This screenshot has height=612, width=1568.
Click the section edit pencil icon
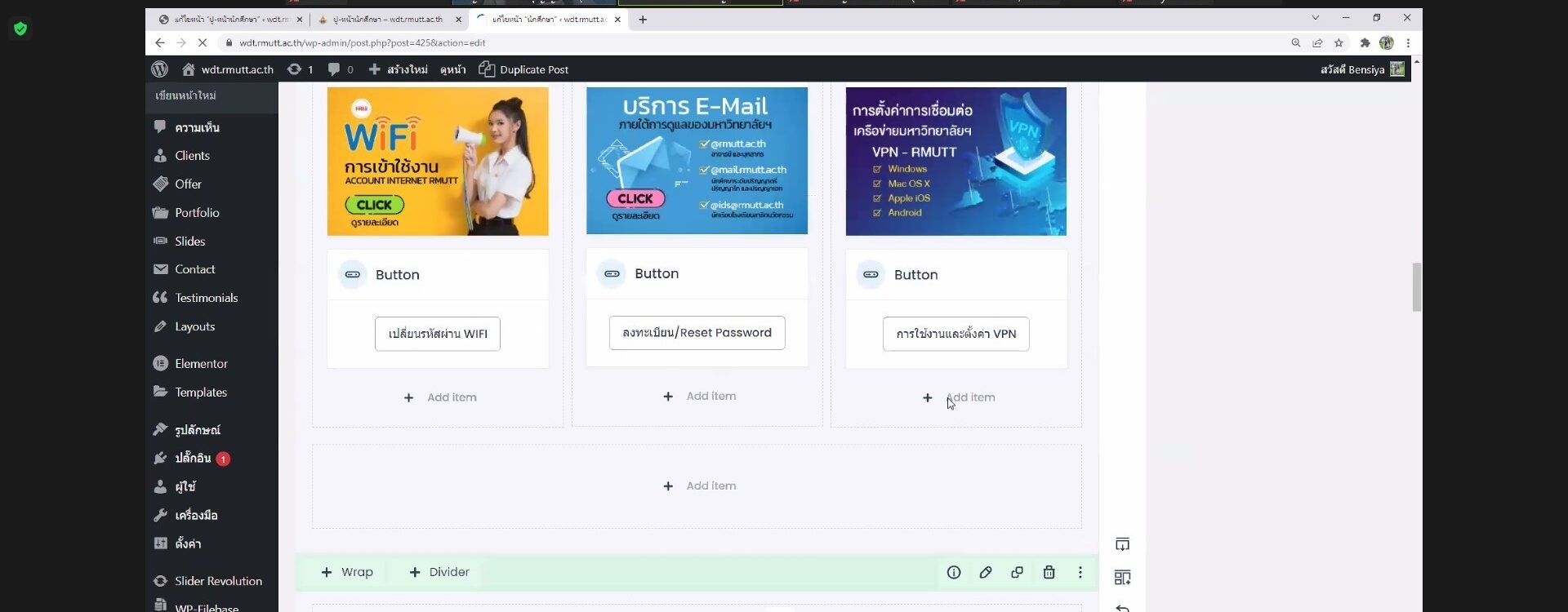pos(986,572)
